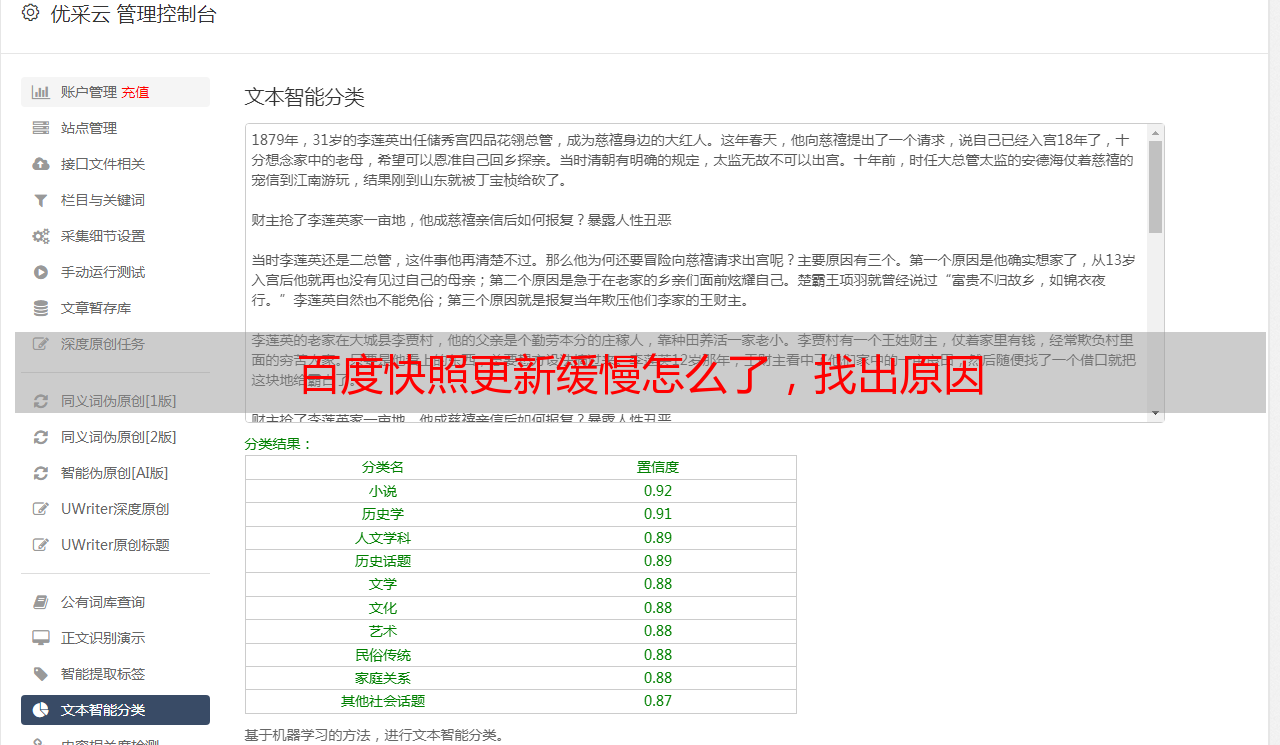Click the monitor icon for 正文识别演示
The height and width of the screenshot is (745, 1280).
[41, 638]
